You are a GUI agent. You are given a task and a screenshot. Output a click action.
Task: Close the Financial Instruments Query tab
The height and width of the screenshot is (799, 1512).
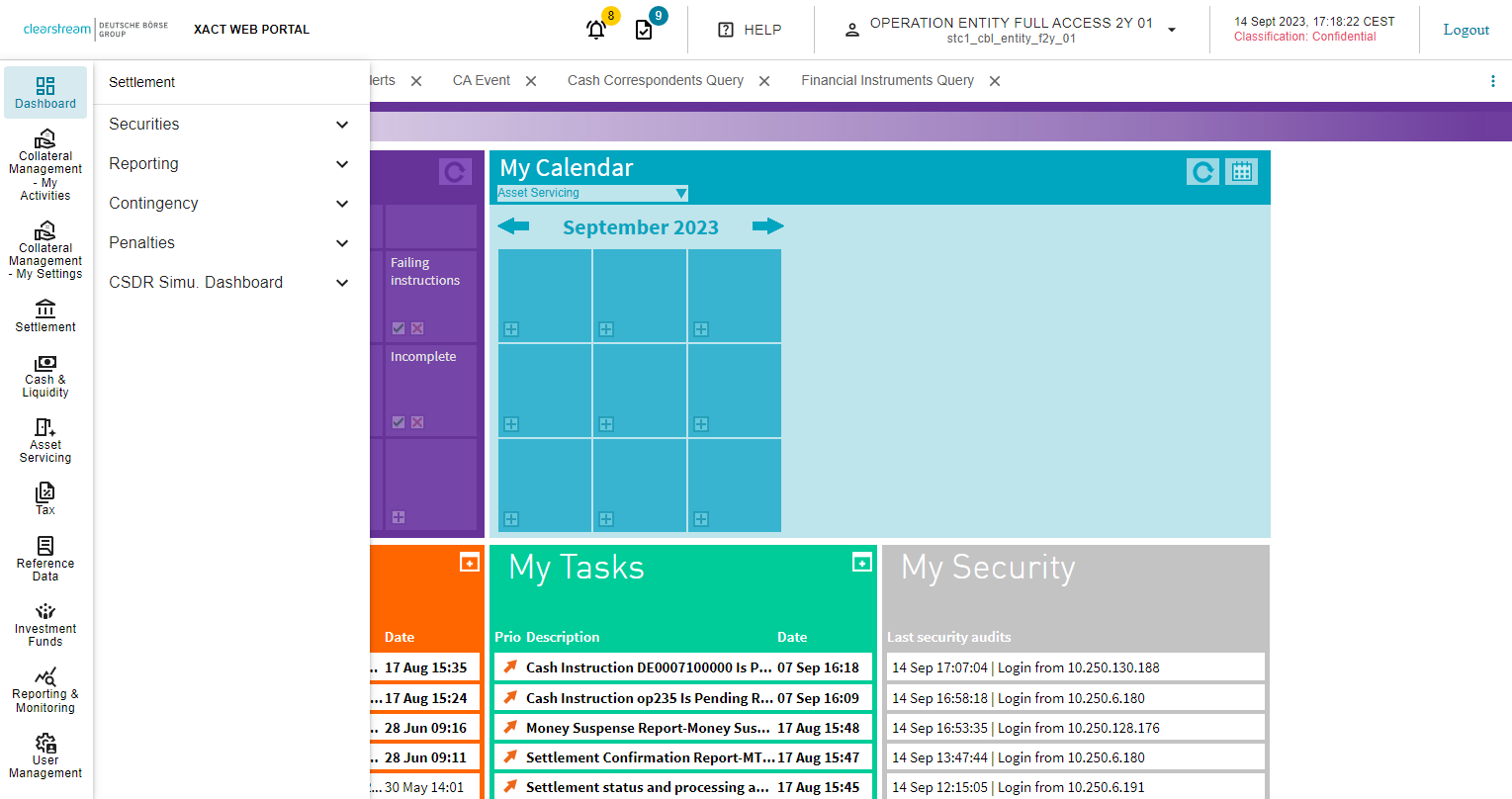[x=995, y=81]
